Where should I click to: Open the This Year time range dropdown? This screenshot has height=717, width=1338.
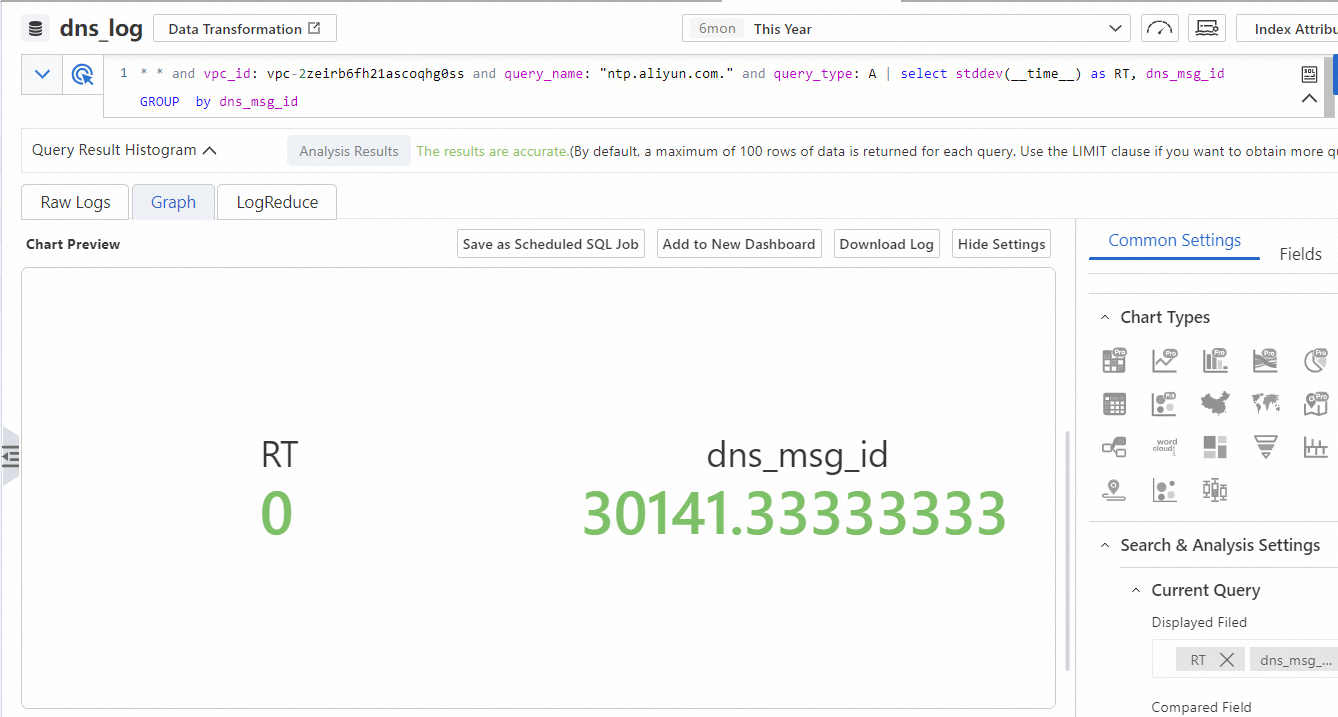[906, 29]
